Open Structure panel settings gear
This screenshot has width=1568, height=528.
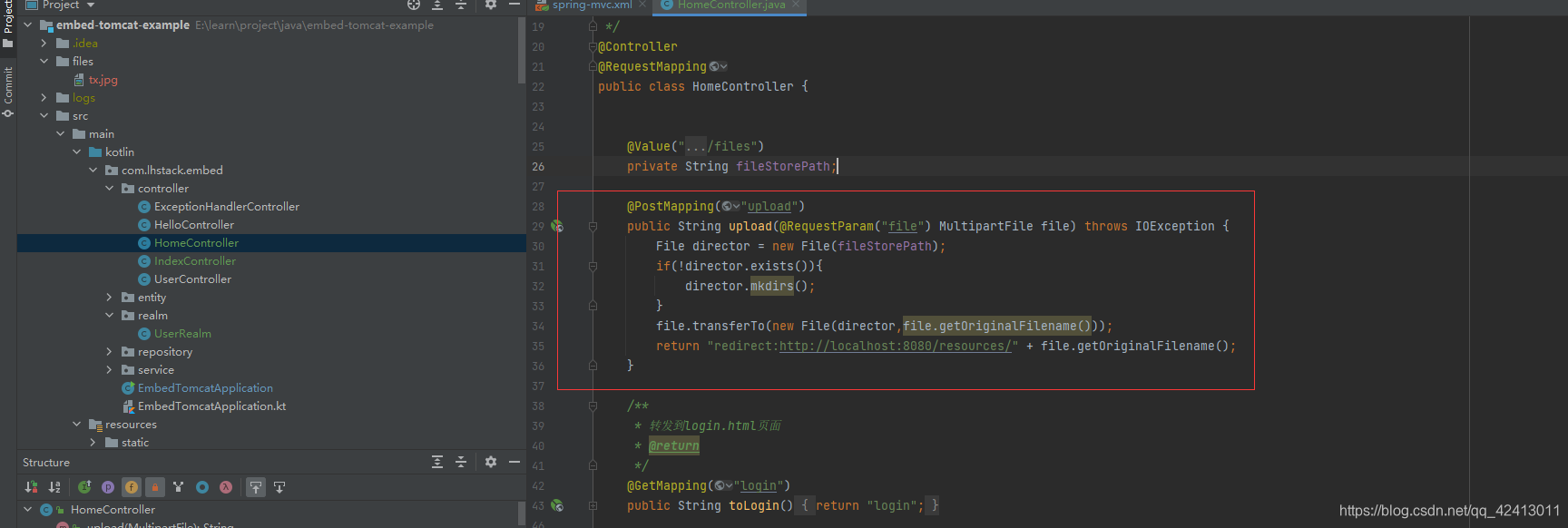point(491,462)
